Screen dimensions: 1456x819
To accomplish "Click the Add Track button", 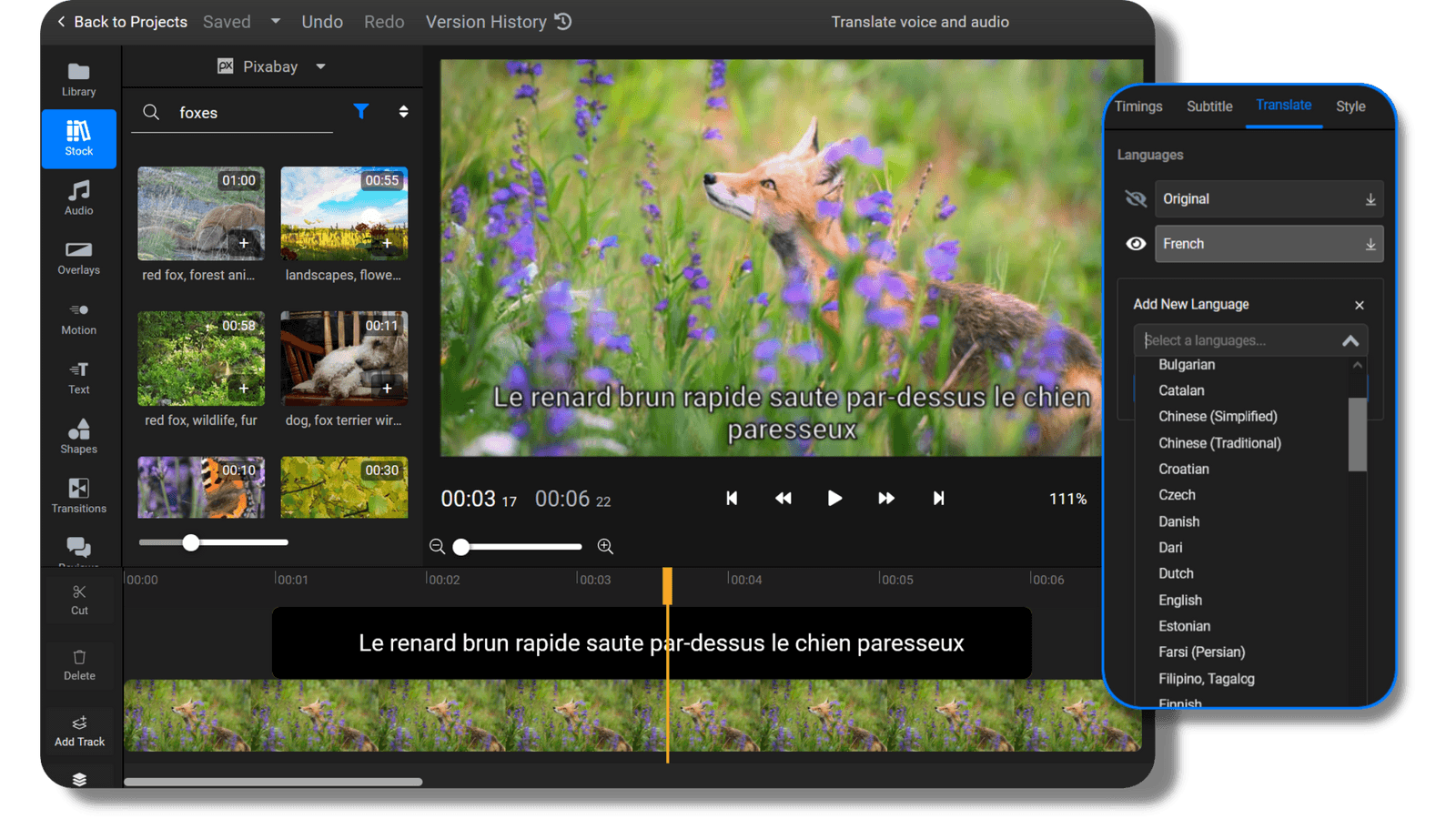I will pyautogui.click(x=79, y=731).
